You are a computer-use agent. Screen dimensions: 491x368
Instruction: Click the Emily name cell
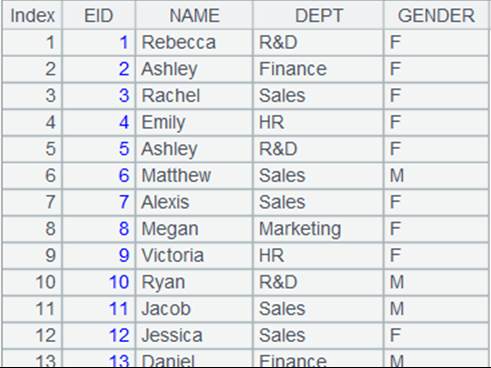(194, 122)
